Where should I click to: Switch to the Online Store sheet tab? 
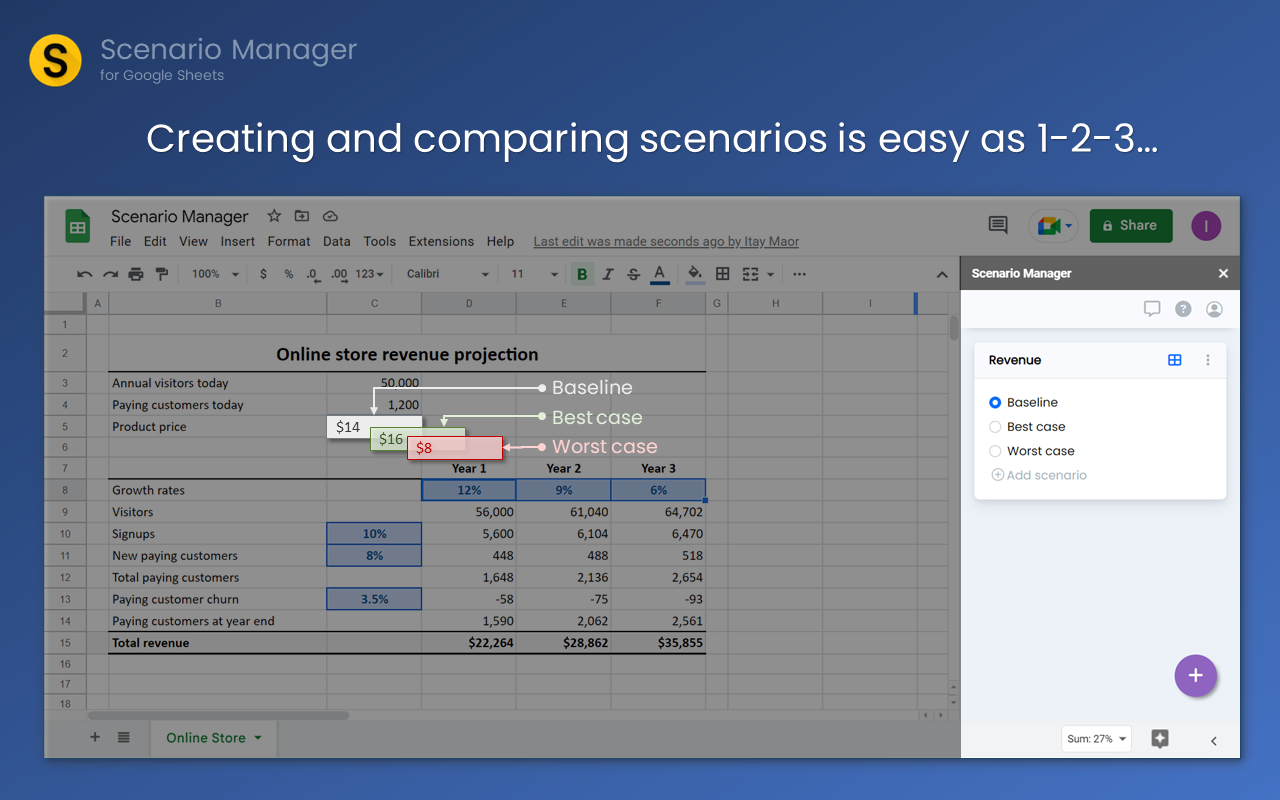(206, 738)
